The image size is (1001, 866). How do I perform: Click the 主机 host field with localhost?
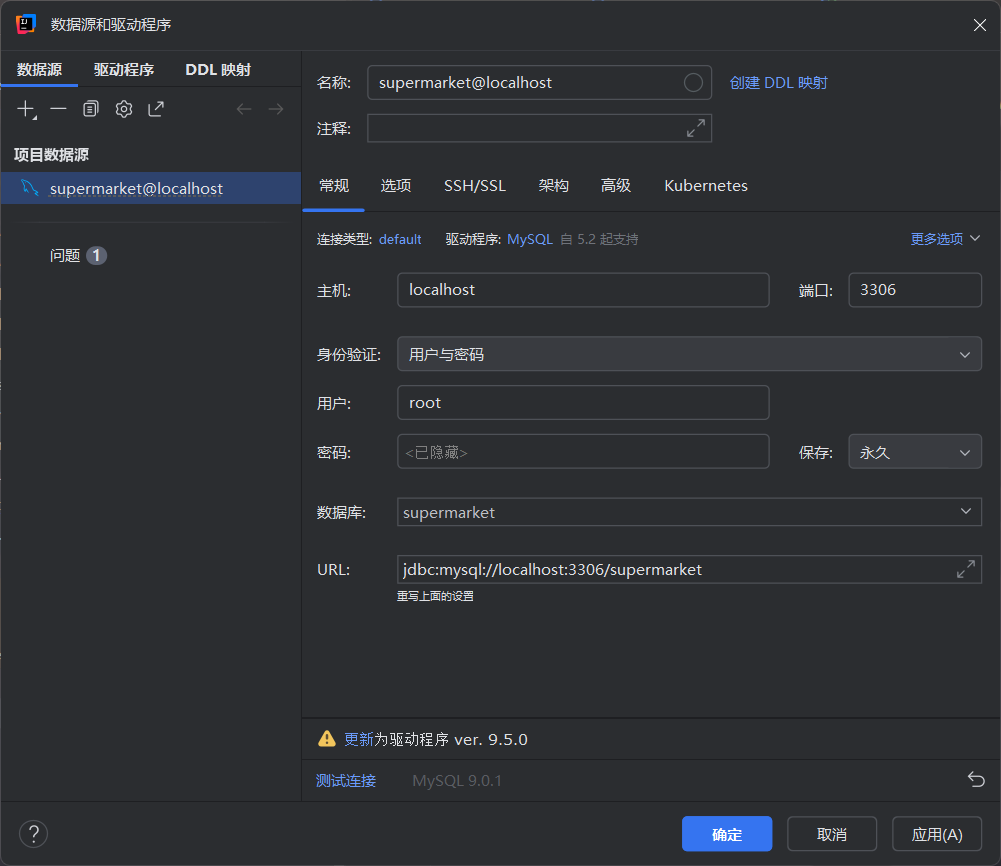pos(583,290)
